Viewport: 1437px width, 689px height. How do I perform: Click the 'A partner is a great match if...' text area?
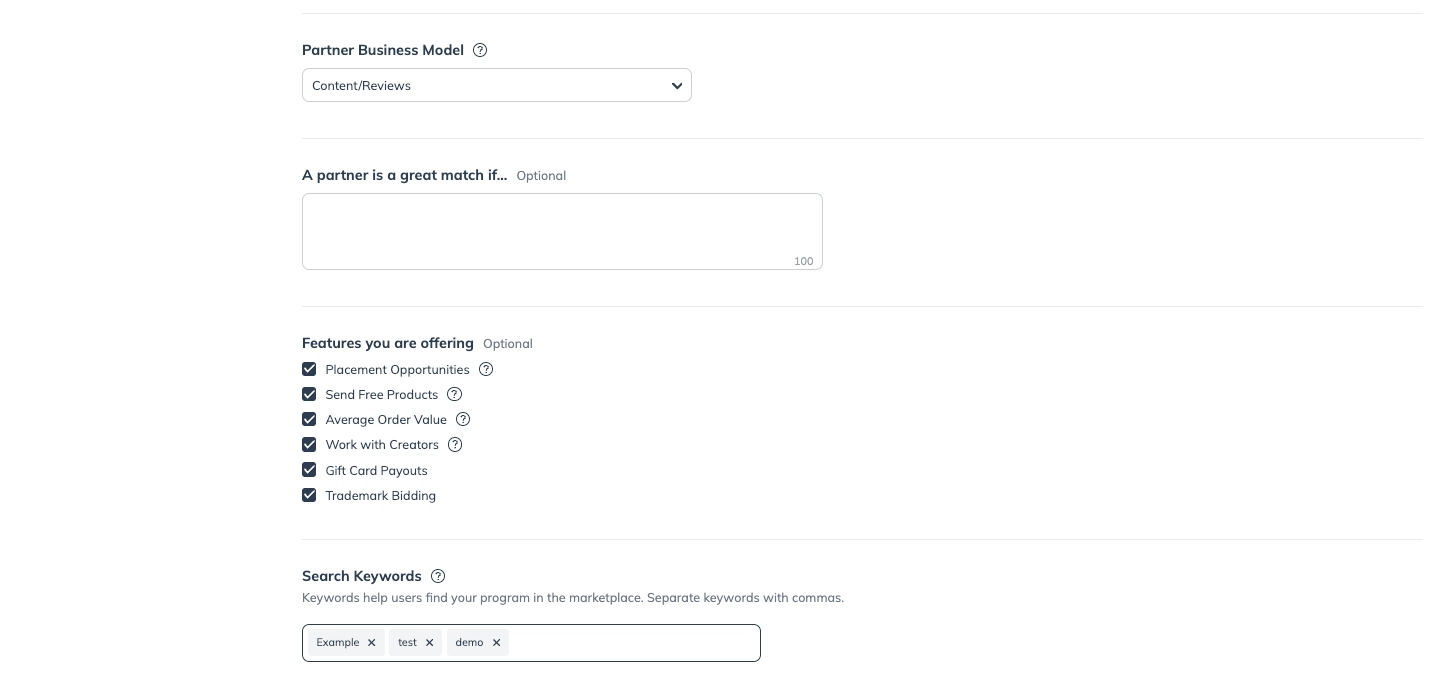pyautogui.click(x=562, y=228)
